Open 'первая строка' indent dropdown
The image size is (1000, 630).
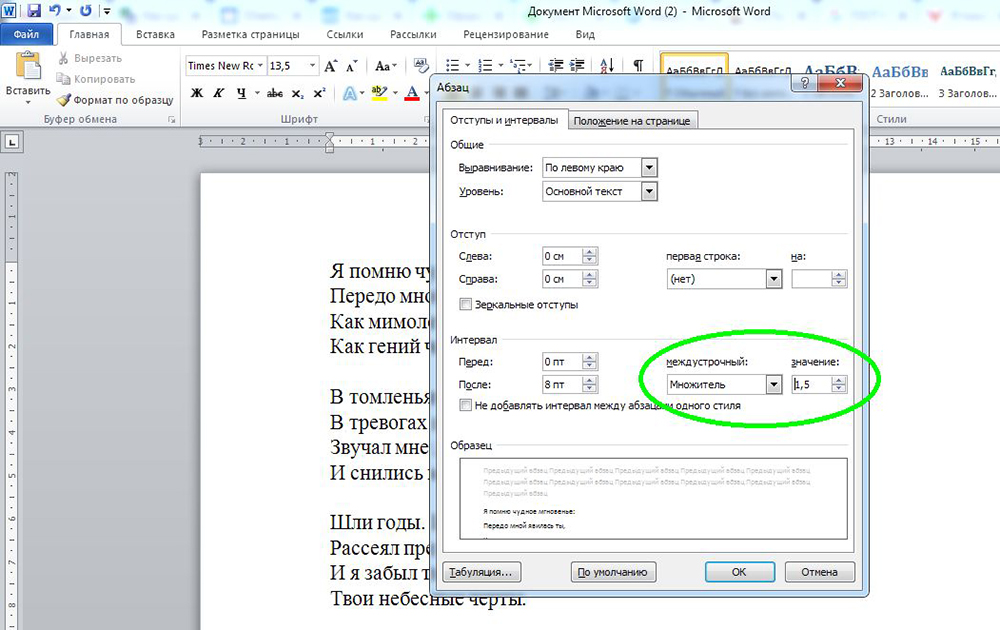pos(774,279)
